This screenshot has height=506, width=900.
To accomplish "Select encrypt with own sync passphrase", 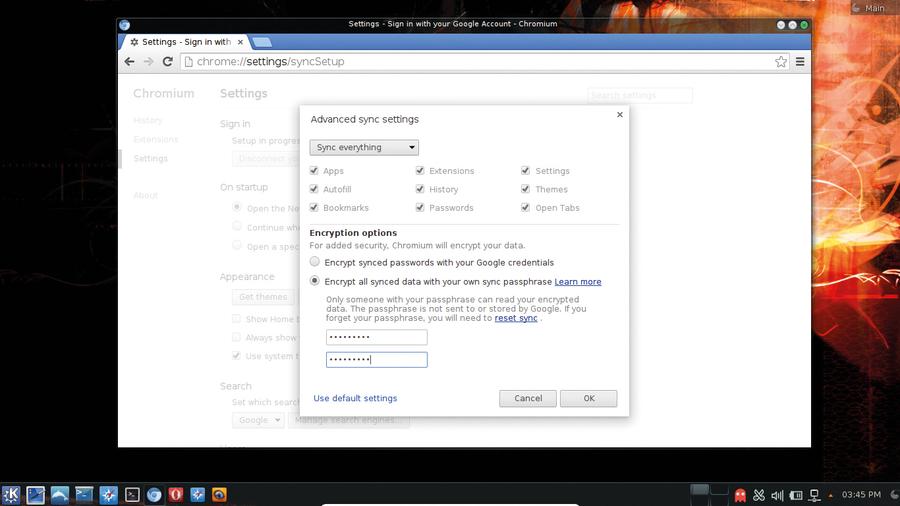I will [315, 281].
